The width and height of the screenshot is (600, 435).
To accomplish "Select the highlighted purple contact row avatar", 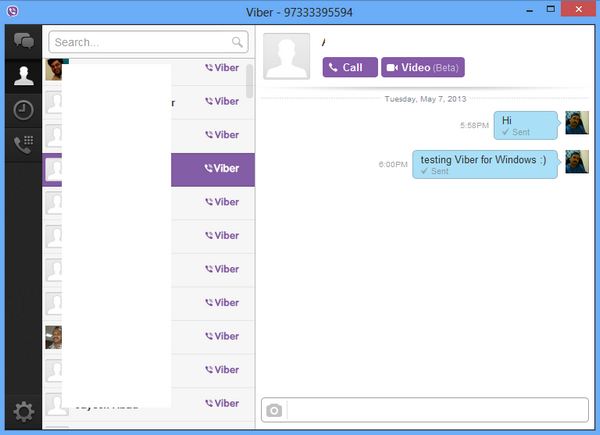I will tap(54, 169).
